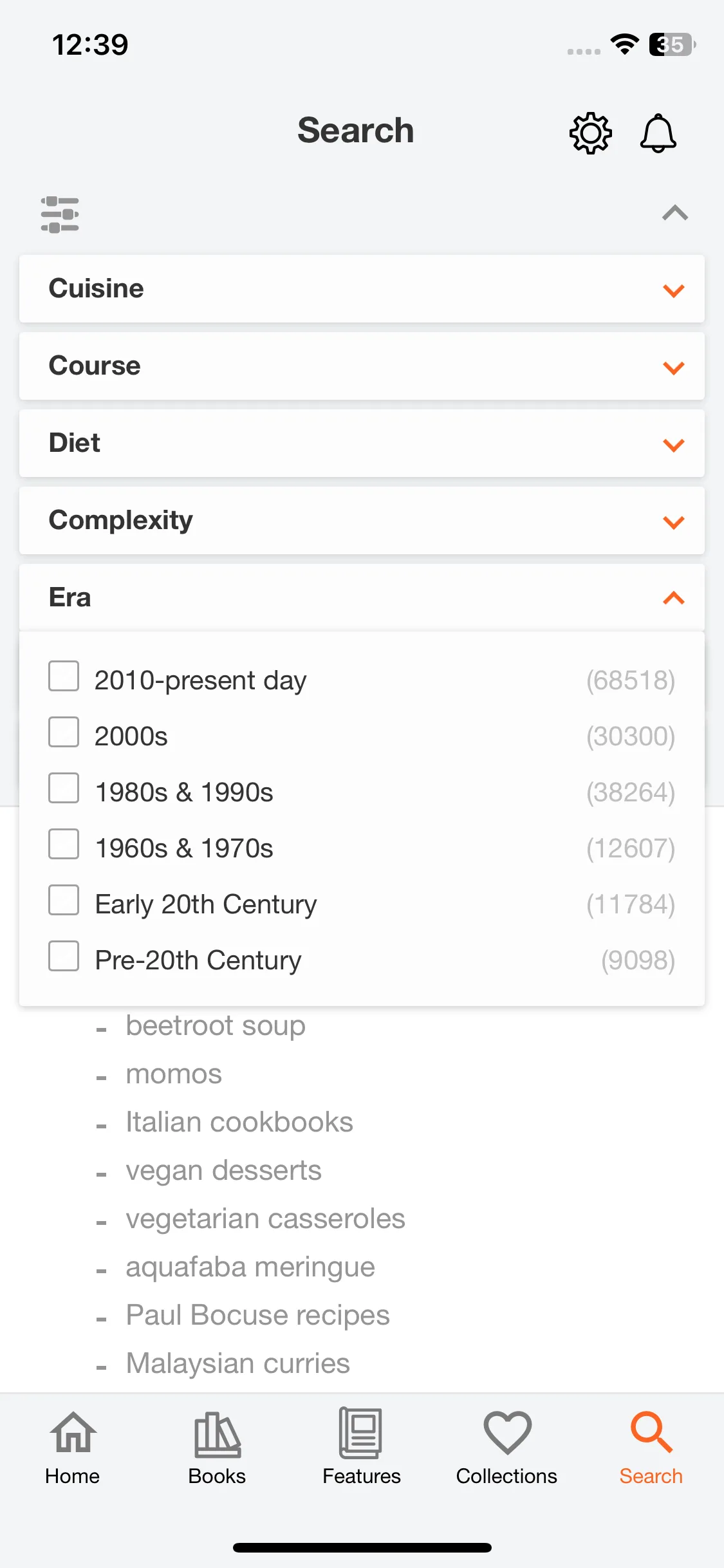Image resolution: width=724 pixels, height=1568 pixels.
Task: Open notifications bell icon
Action: pos(658,133)
